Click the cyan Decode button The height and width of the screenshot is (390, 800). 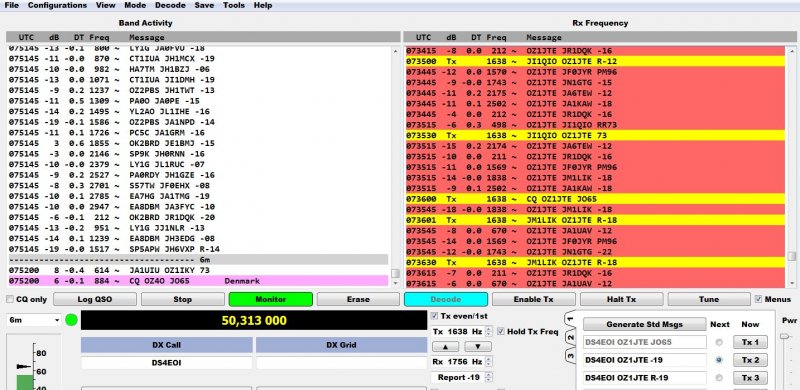(446, 300)
